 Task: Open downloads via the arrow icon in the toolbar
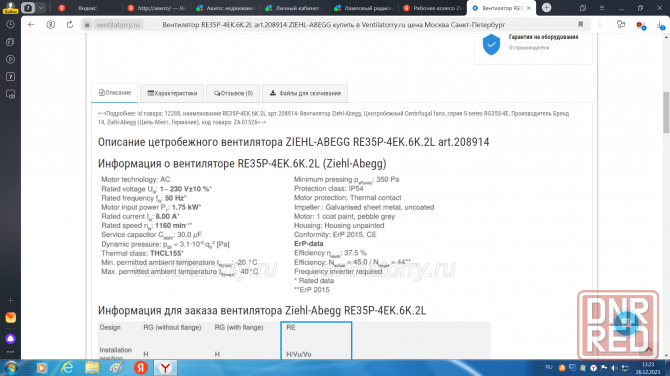(x=661, y=25)
